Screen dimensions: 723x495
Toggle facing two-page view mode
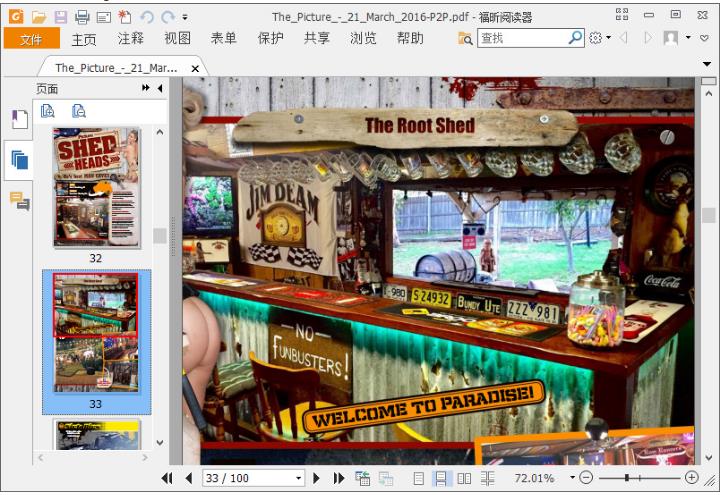tap(464, 479)
